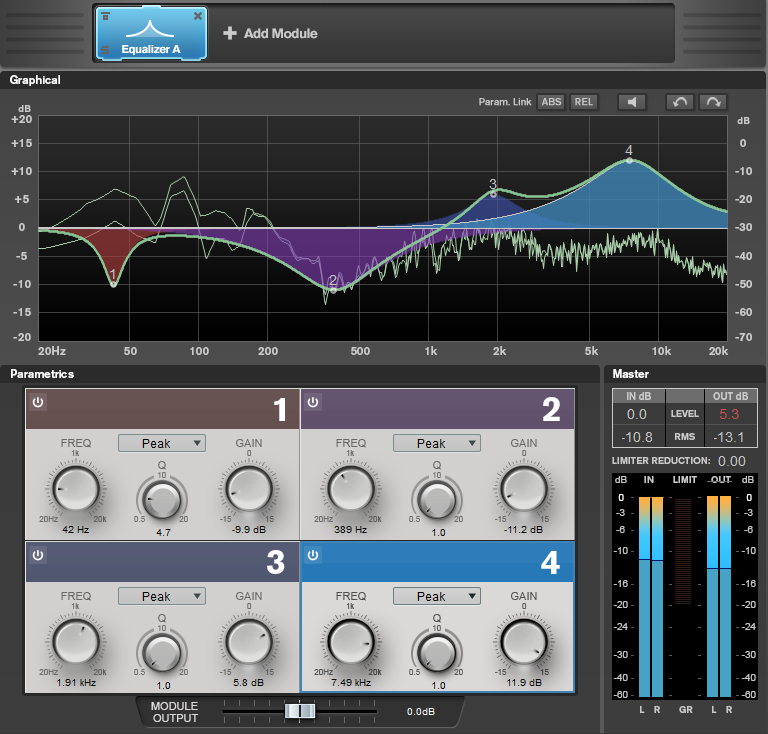This screenshot has height=734, width=768.
Task: Click band 4 Q knob
Action: click(437, 653)
